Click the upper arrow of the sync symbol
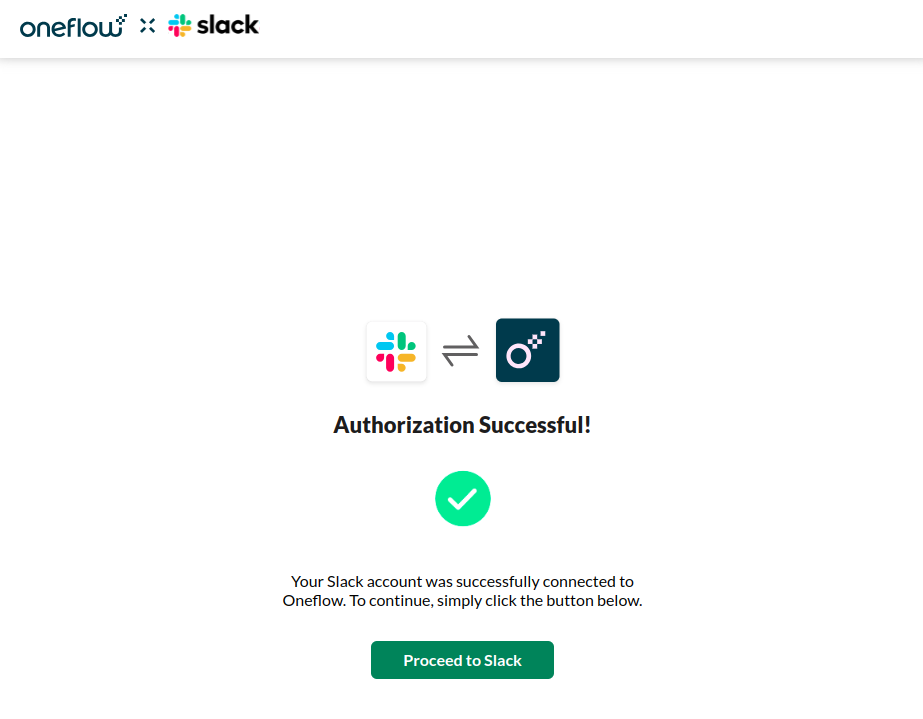The height and width of the screenshot is (719, 923). [461, 345]
